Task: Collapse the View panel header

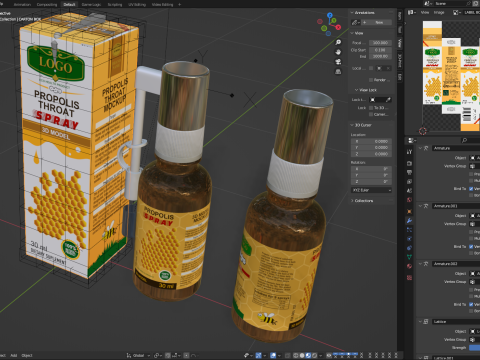Action: coord(352,33)
